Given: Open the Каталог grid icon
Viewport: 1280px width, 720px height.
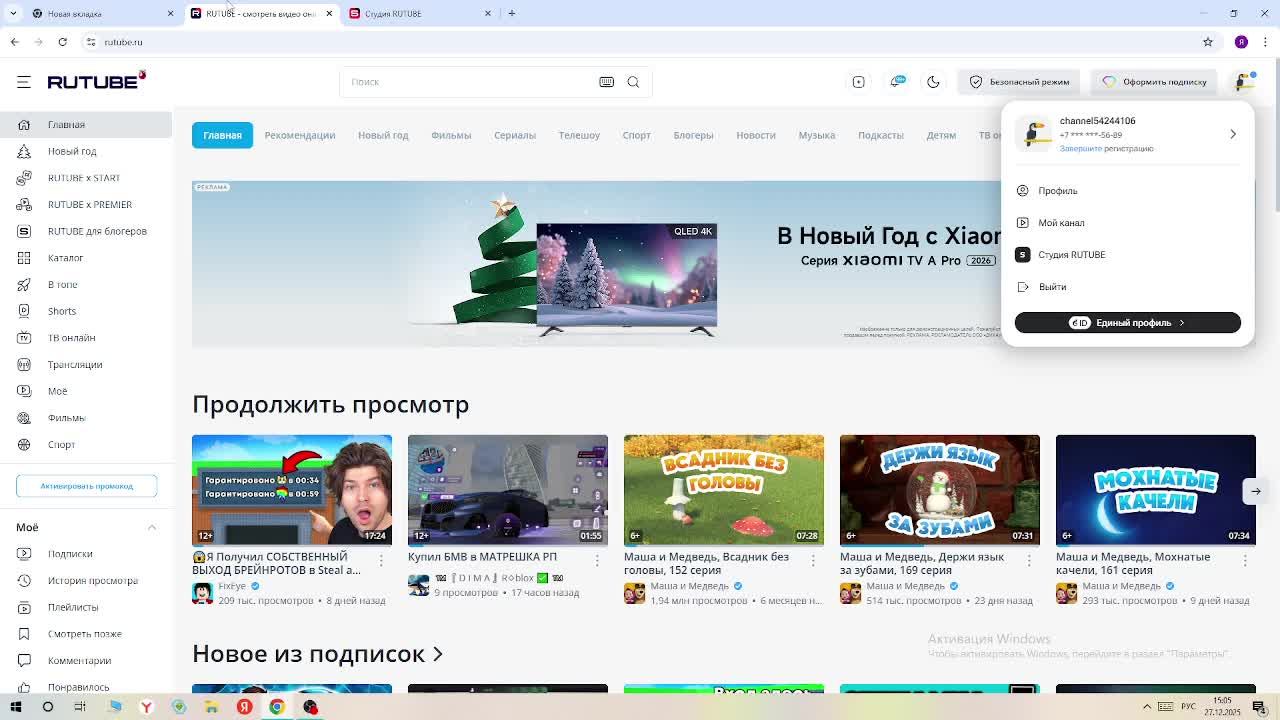Looking at the screenshot, I should [24, 258].
